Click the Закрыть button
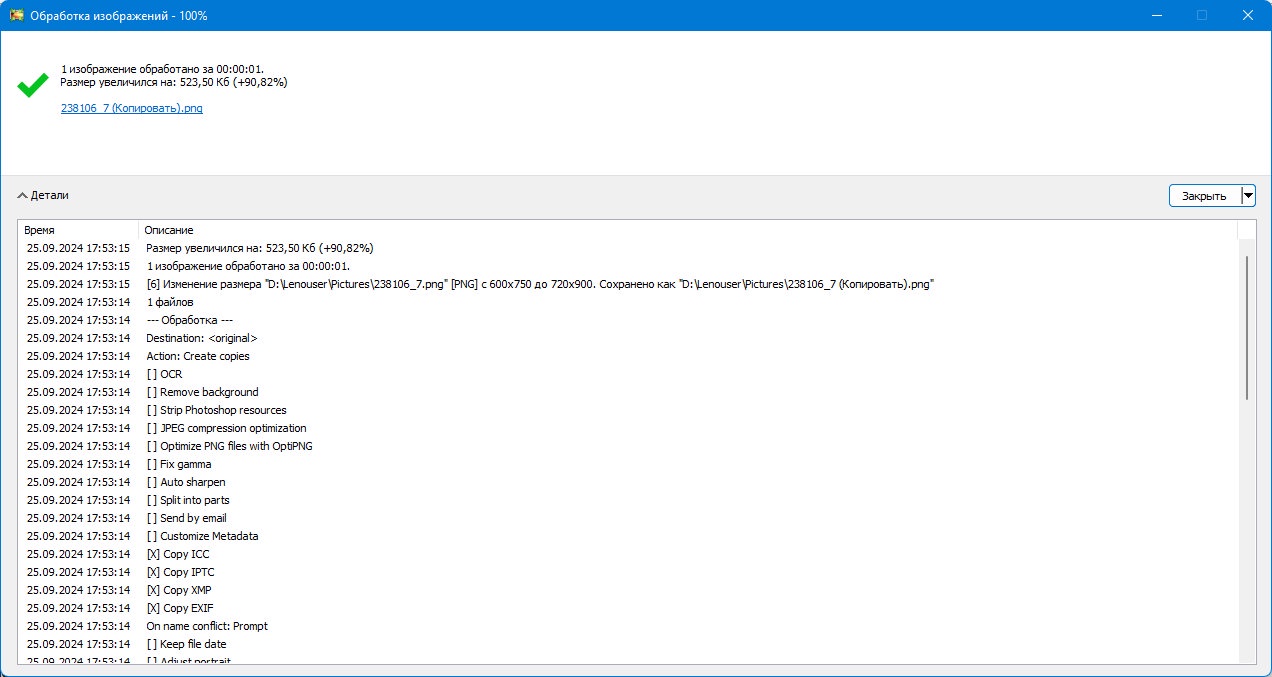Image resolution: width=1272 pixels, height=677 pixels. click(1204, 196)
